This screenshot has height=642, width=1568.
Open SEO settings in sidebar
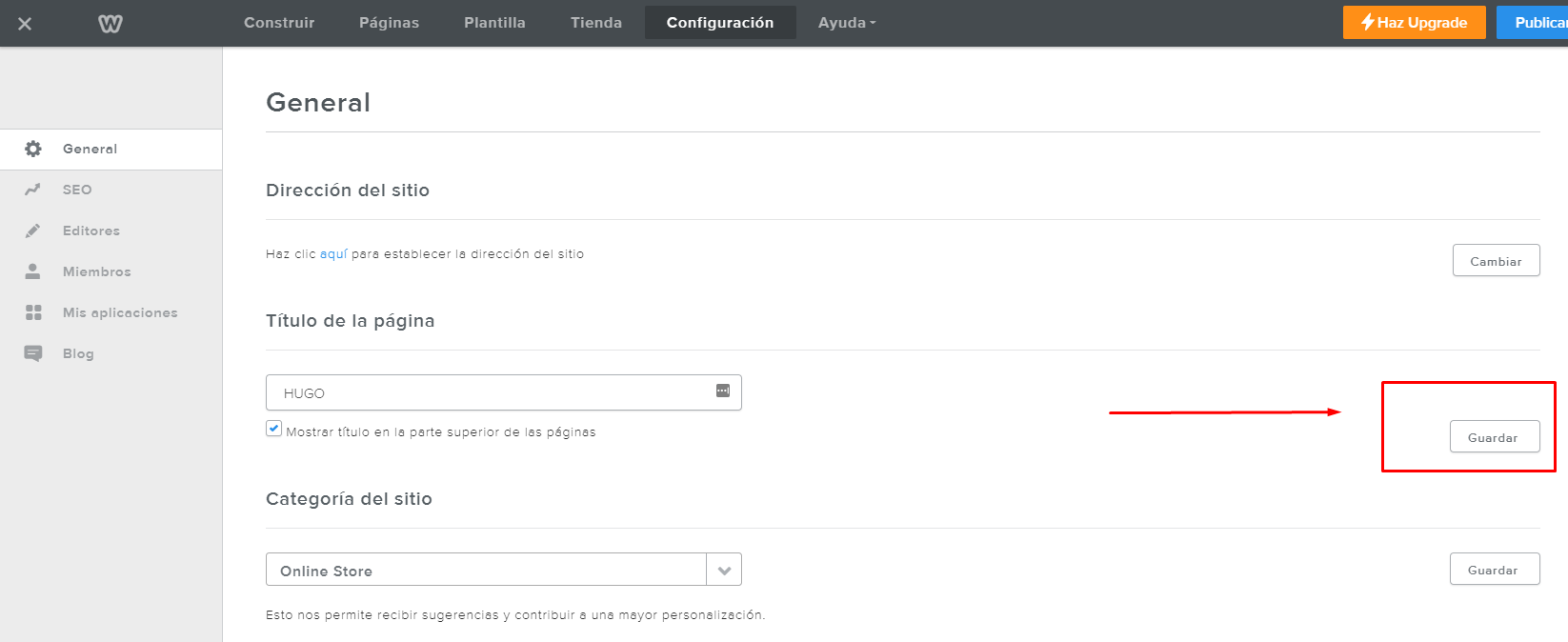(111, 190)
